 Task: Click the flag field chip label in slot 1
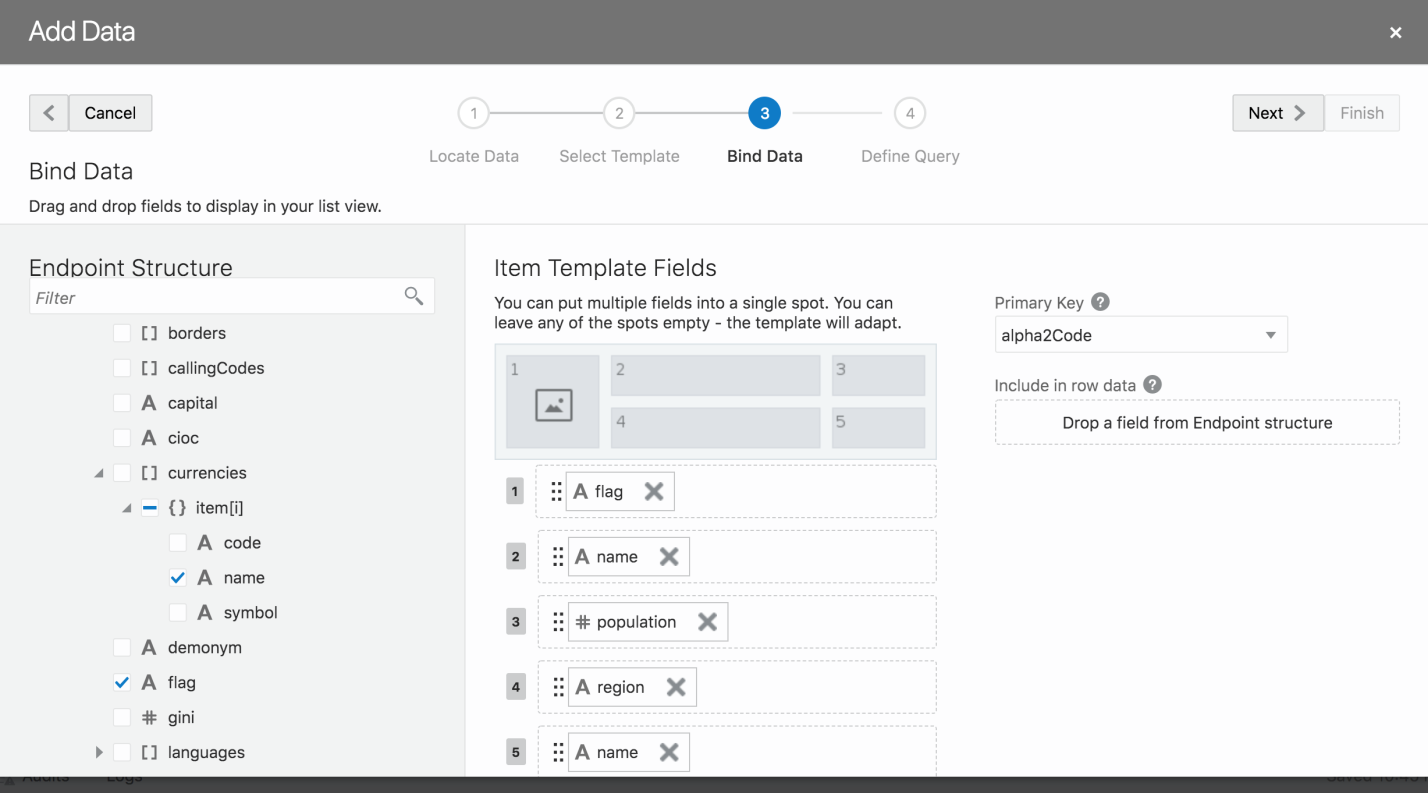pos(609,491)
